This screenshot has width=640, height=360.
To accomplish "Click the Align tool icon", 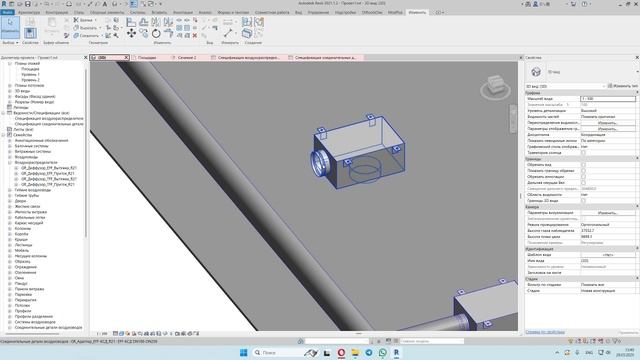I will click(x=131, y=22).
